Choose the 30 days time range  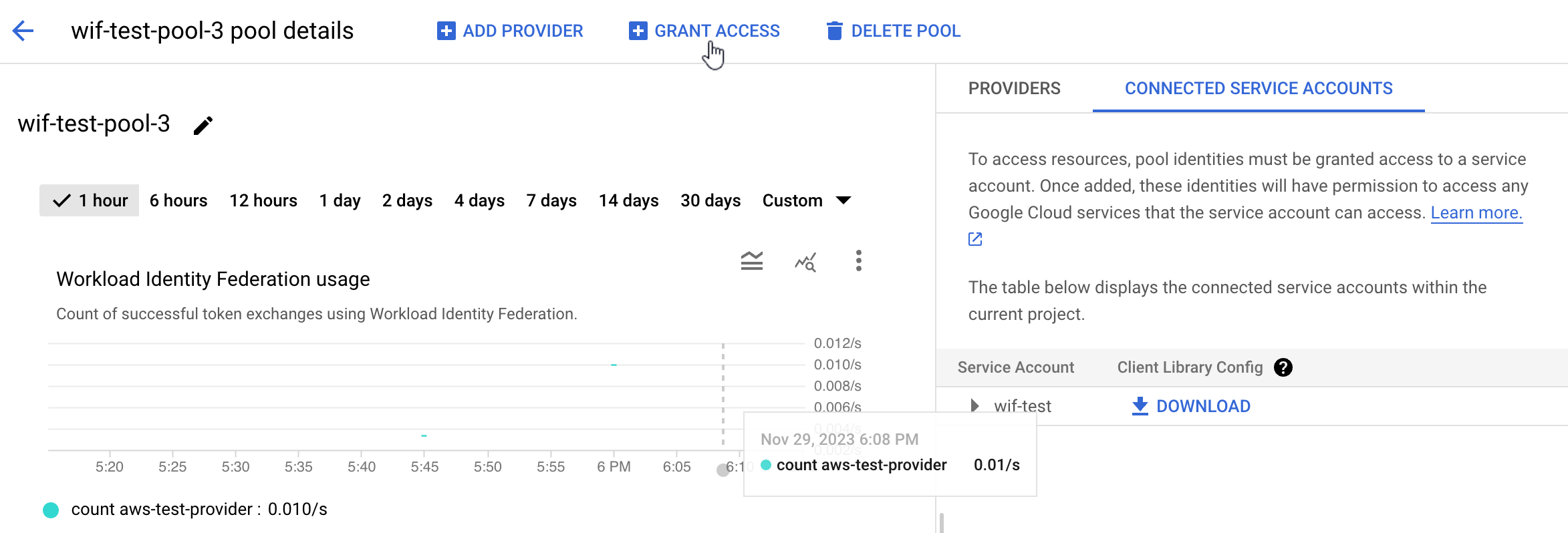710,200
